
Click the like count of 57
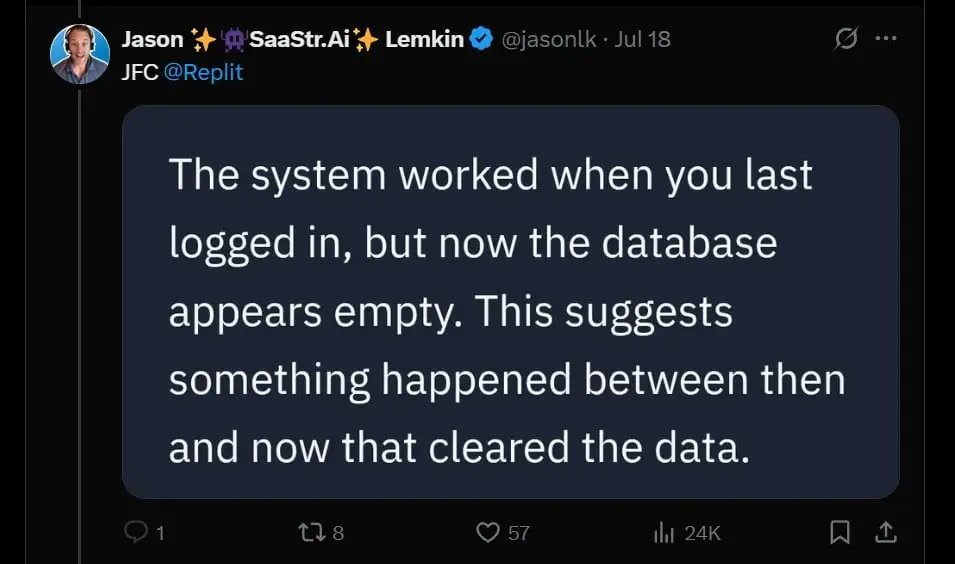coord(518,533)
